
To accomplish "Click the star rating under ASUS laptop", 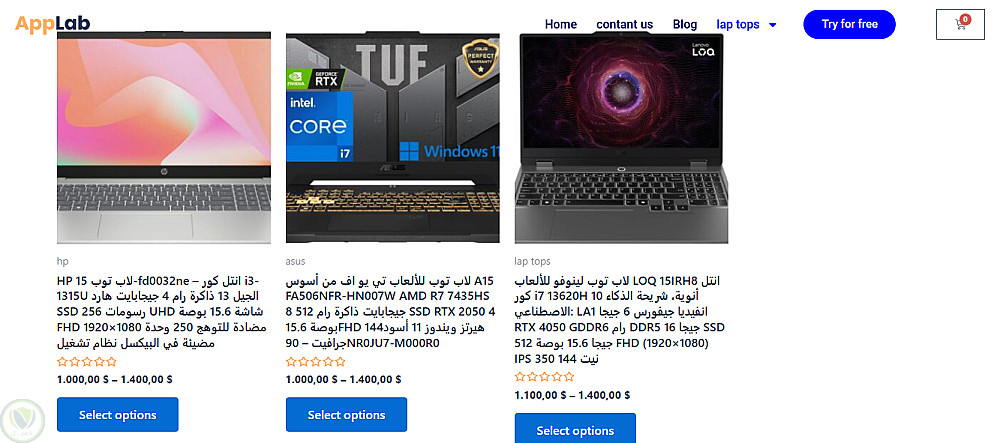I will tap(316, 362).
